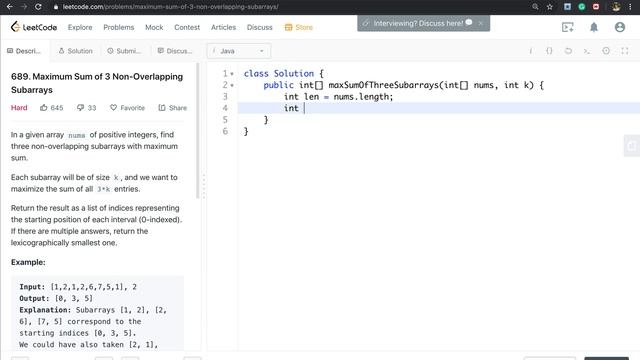Switch to the Description tab
This screenshot has height=360, width=640.
(x=24, y=51)
